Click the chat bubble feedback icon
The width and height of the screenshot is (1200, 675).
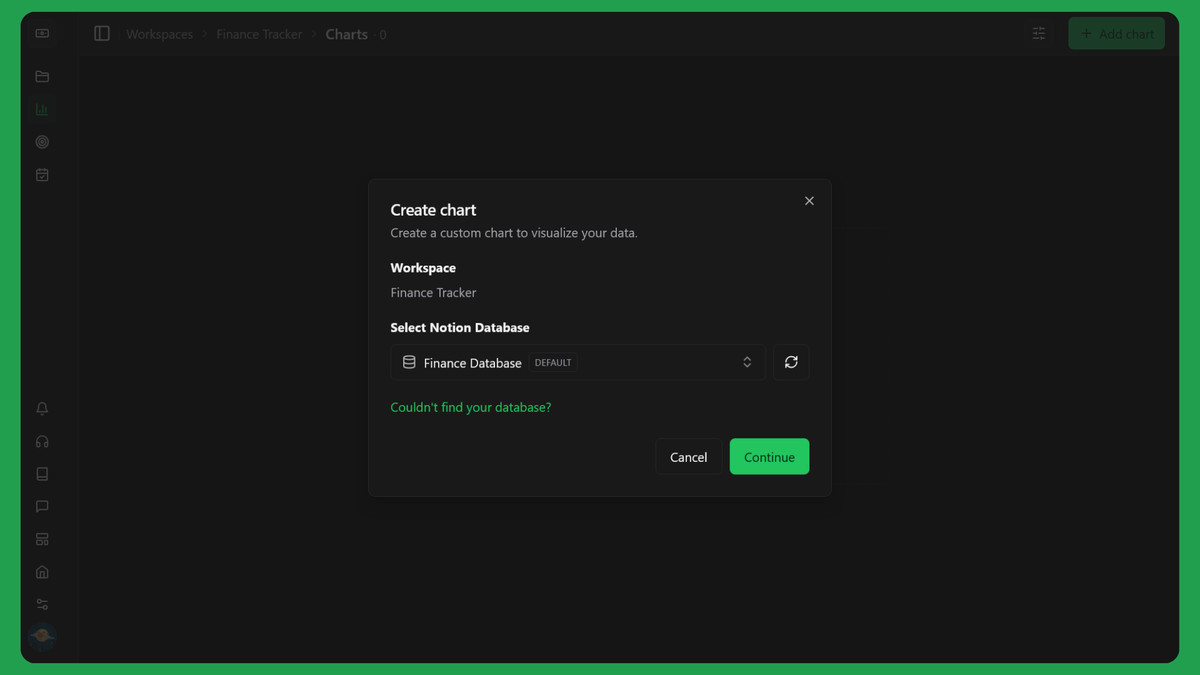(42, 507)
